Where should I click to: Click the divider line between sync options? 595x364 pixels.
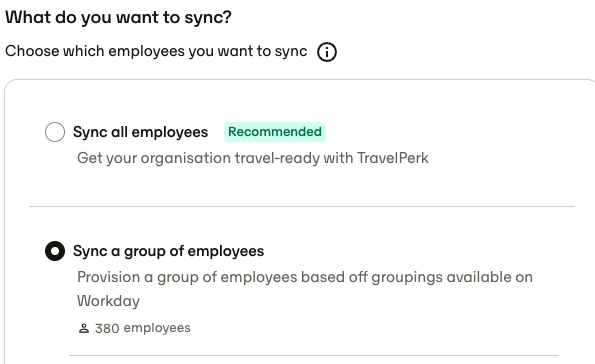coord(302,206)
